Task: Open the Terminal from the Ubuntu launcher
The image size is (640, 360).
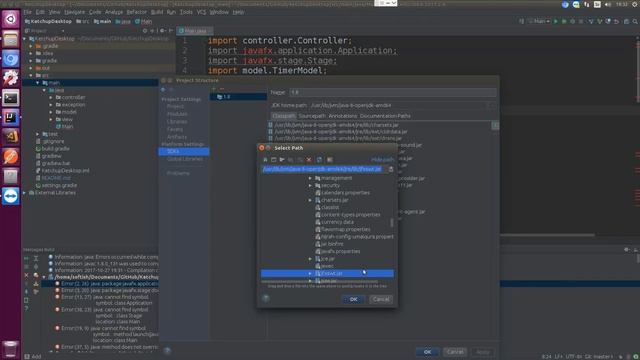Action: click(x=11, y=98)
